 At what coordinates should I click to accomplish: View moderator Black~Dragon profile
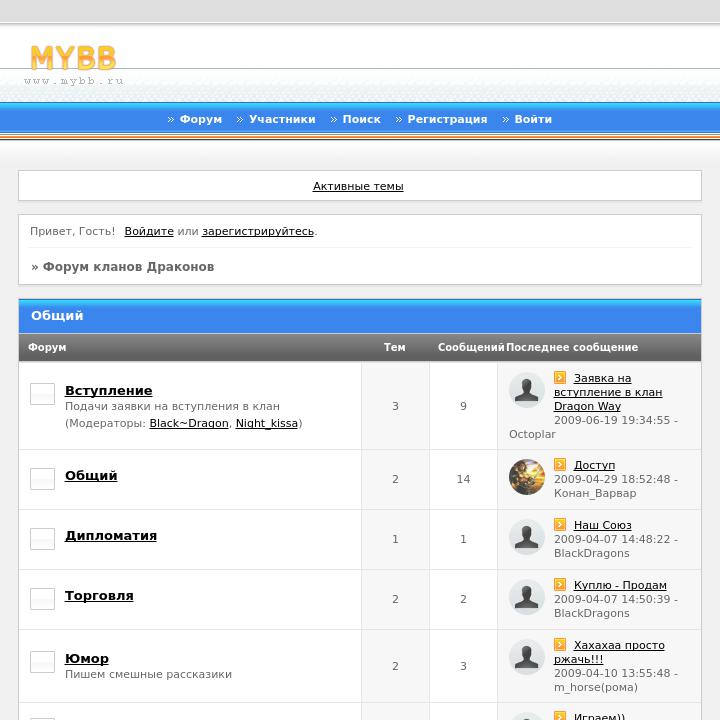click(189, 423)
